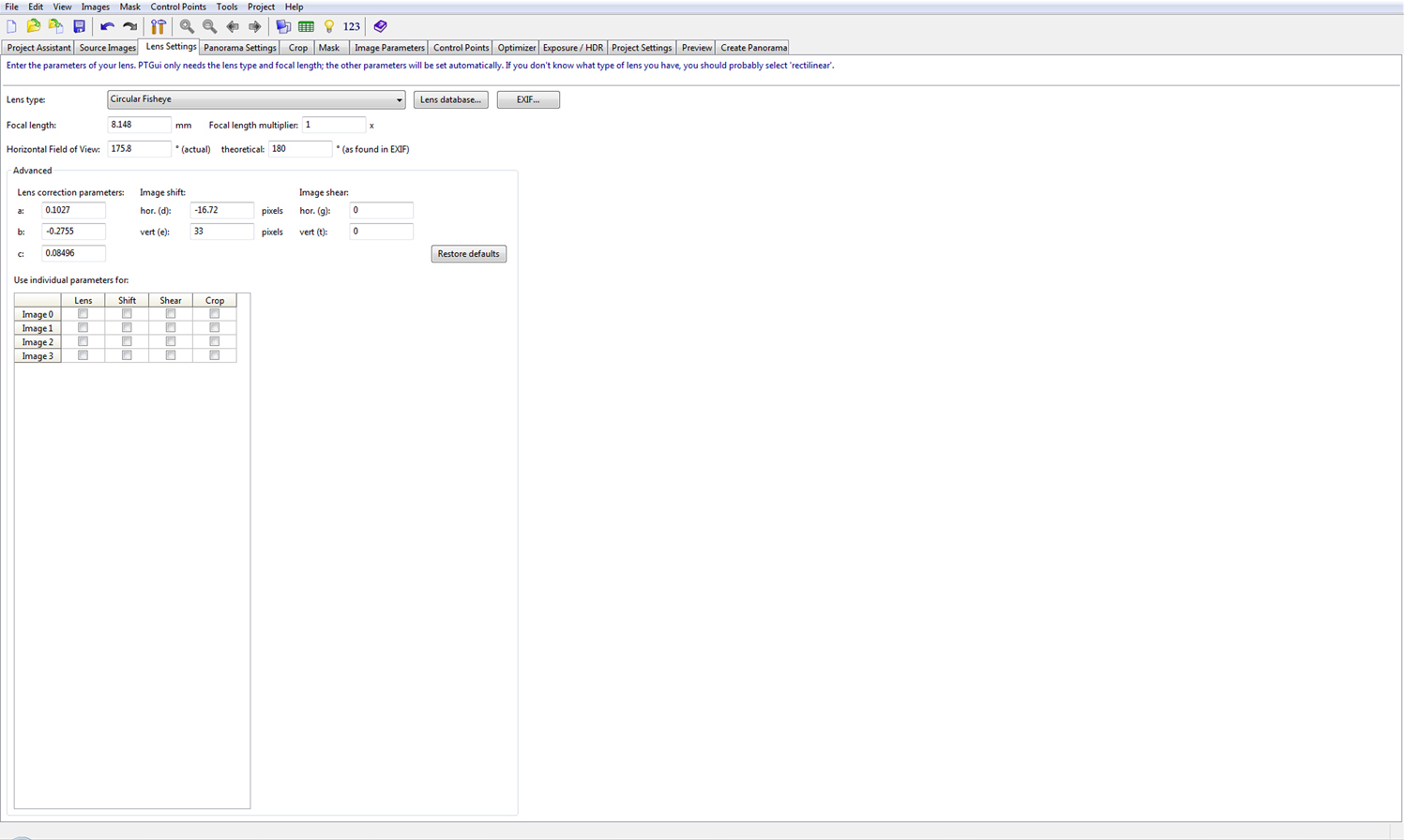Undo the last change via toolbar arrow
Viewport: 1407px width, 840px height.
point(107,26)
